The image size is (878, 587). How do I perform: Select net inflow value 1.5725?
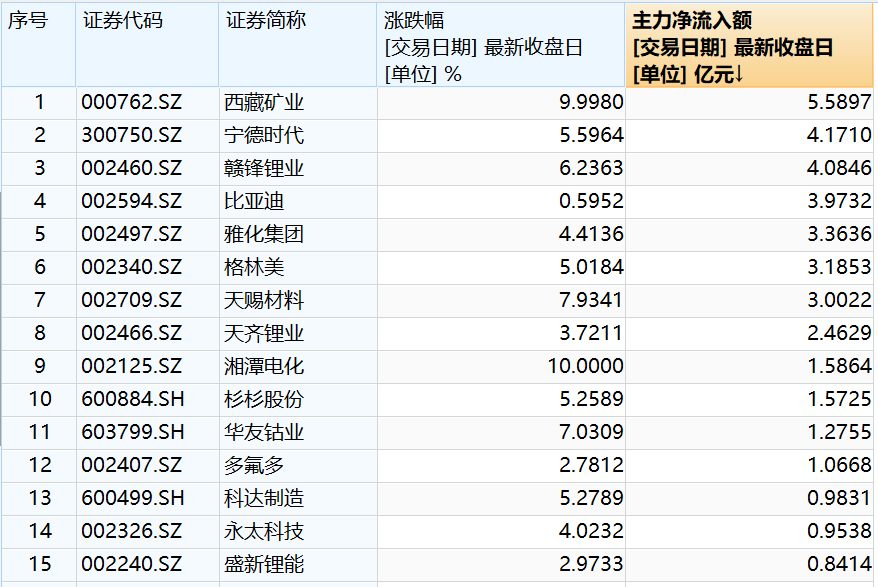pos(839,400)
